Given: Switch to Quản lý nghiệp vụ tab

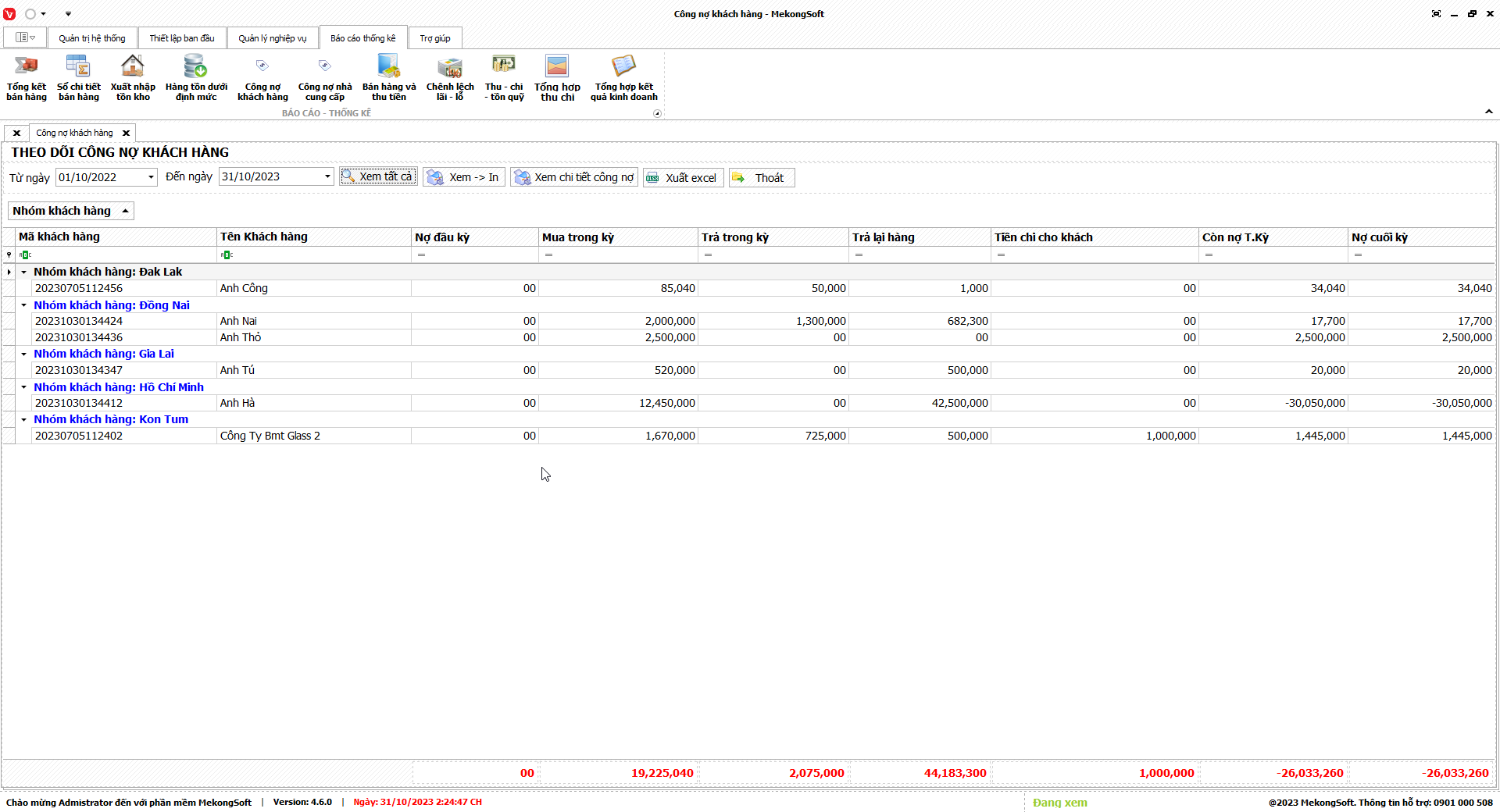Looking at the screenshot, I should click(x=273, y=38).
